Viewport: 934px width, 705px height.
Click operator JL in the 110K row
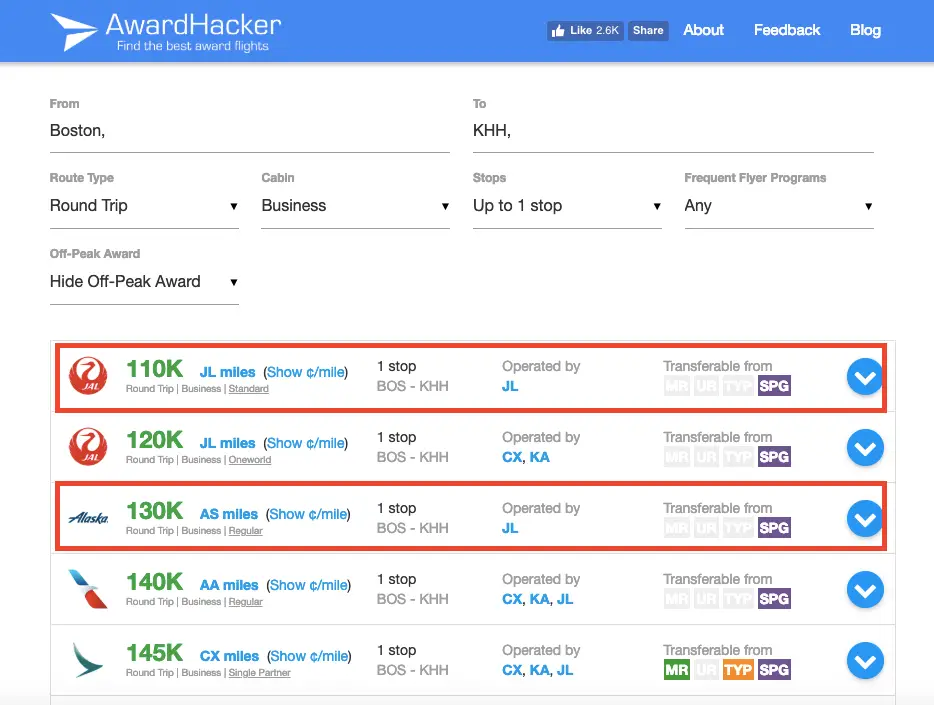pyautogui.click(x=510, y=386)
